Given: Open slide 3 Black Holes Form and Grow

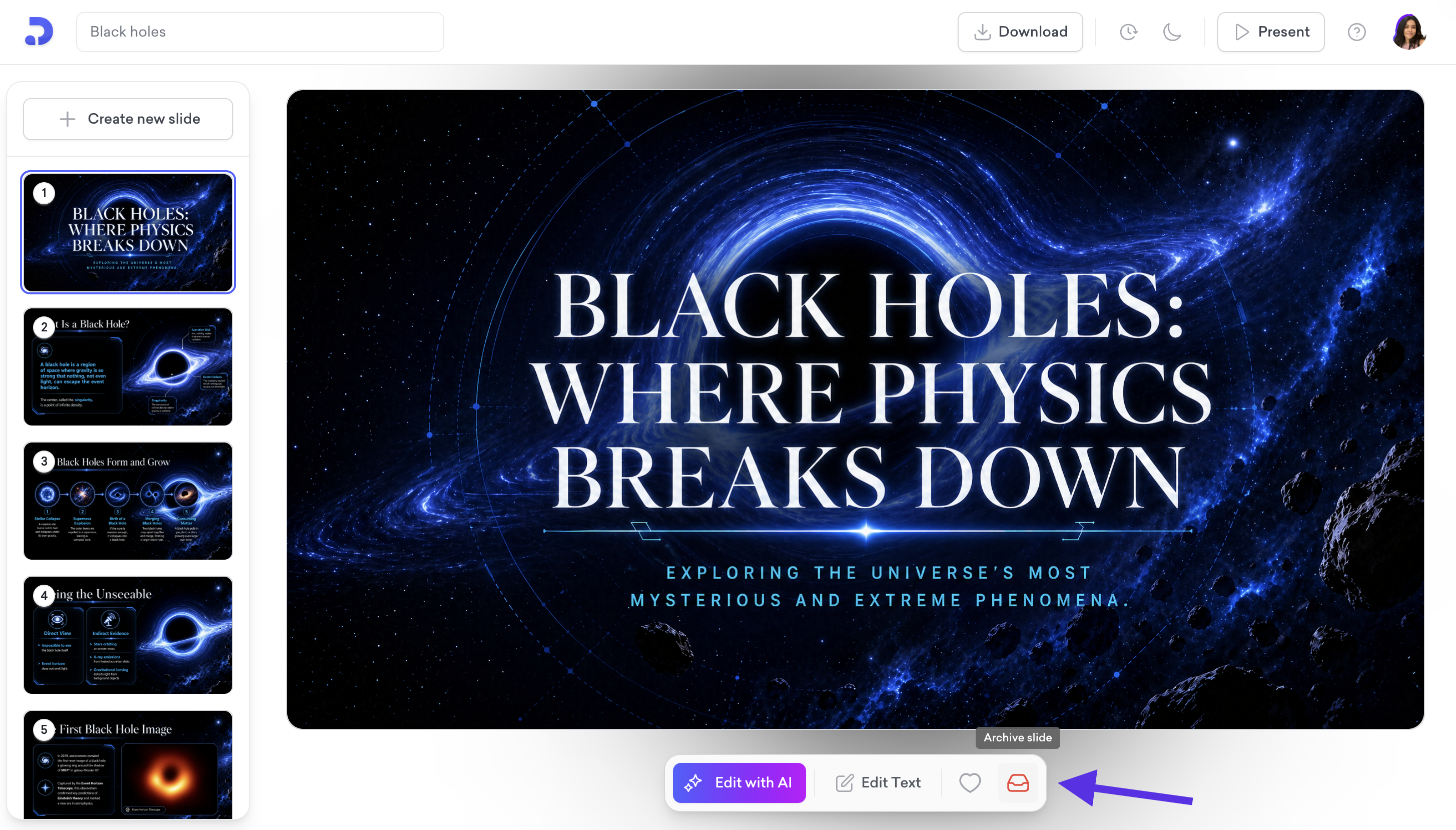Looking at the screenshot, I should (x=128, y=501).
